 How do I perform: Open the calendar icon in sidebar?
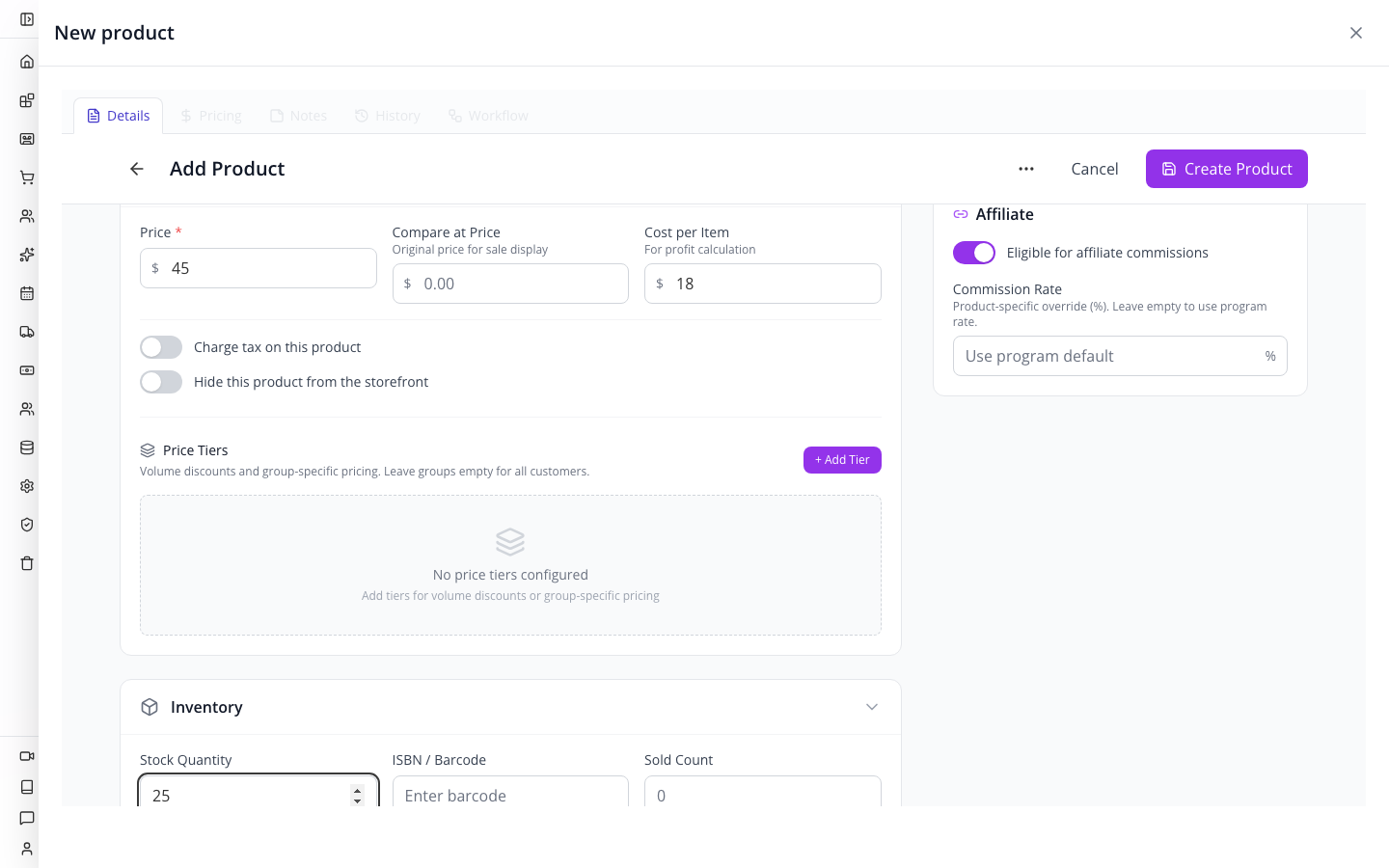[x=27, y=293]
